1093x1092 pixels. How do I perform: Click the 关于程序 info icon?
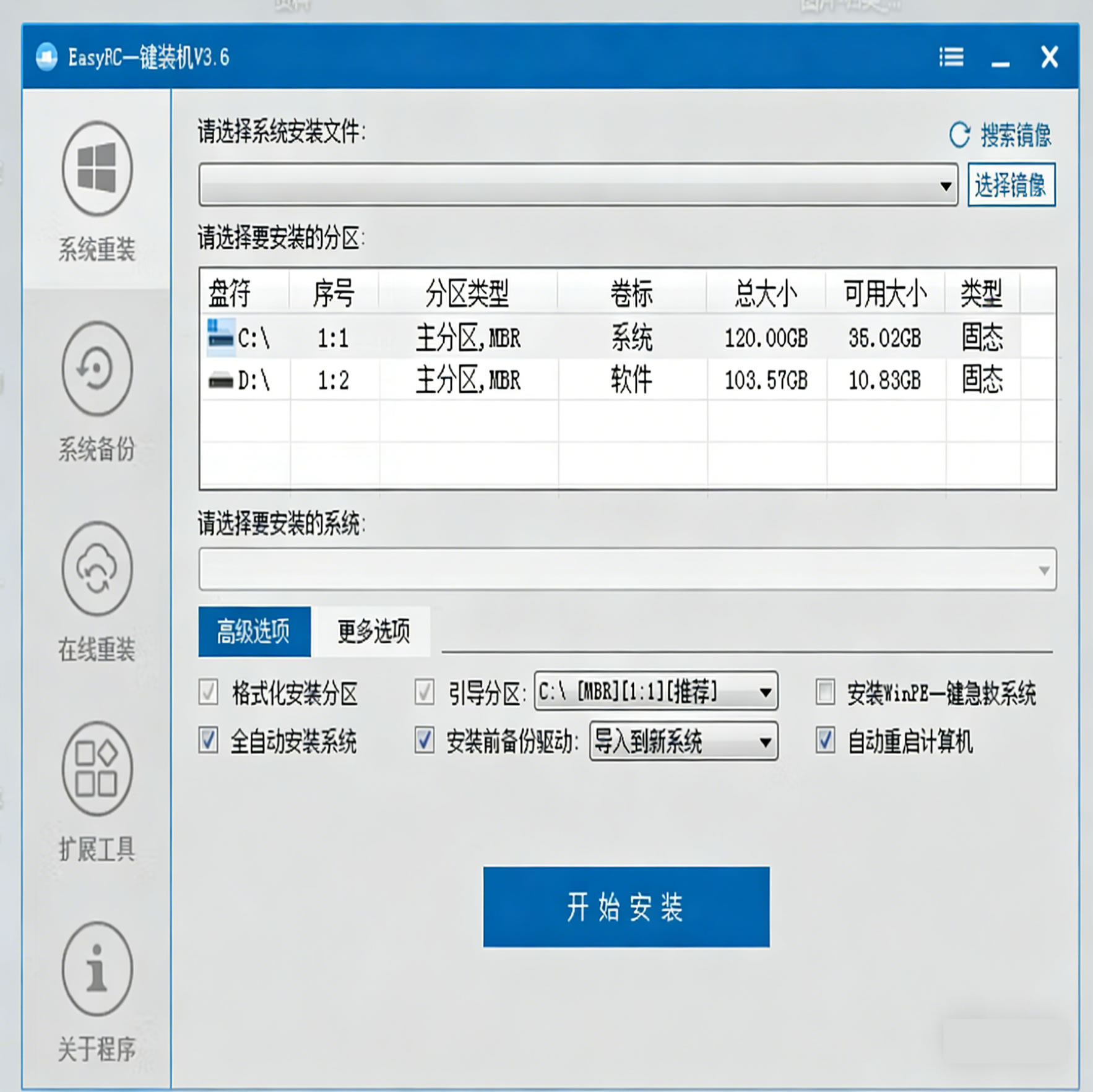pyautogui.click(x=97, y=968)
